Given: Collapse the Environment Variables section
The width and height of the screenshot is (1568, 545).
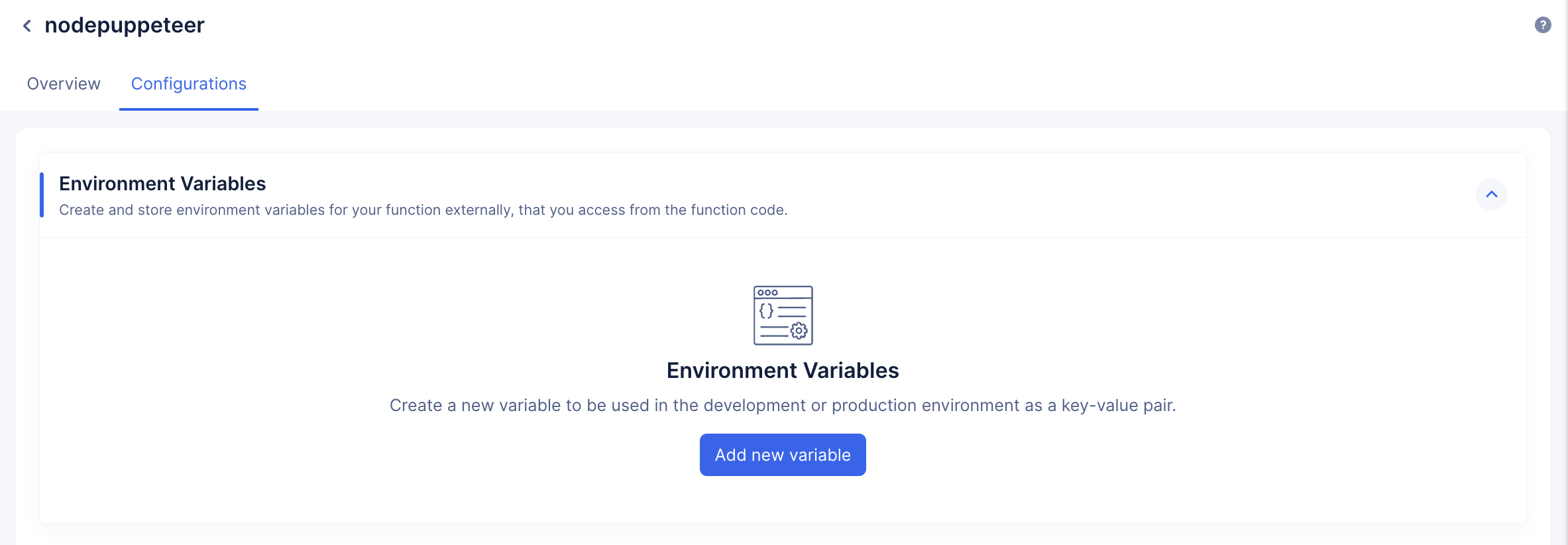Looking at the screenshot, I should click(x=1491, y=194).
